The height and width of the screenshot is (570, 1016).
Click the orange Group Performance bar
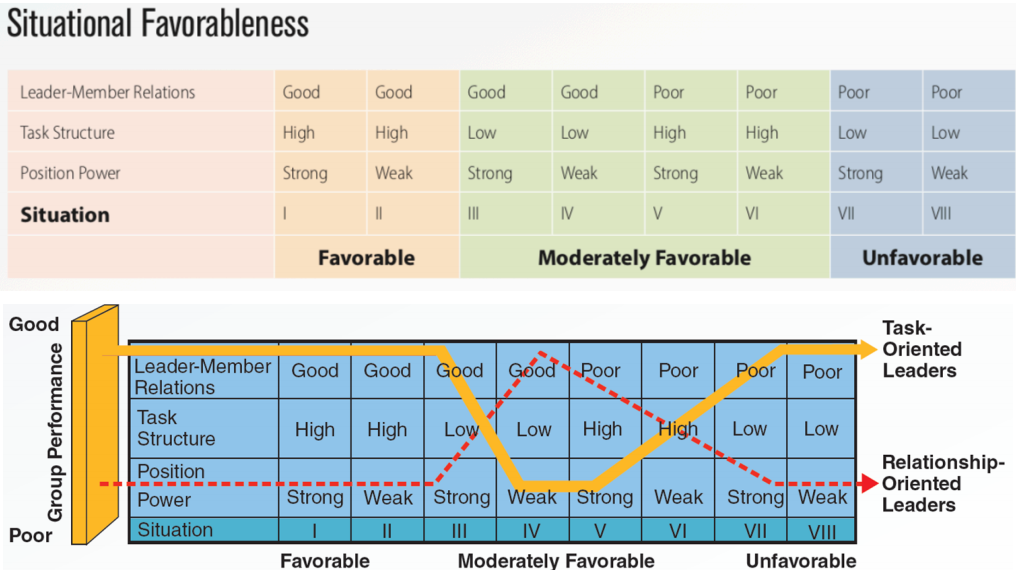(x=95, y=424)
